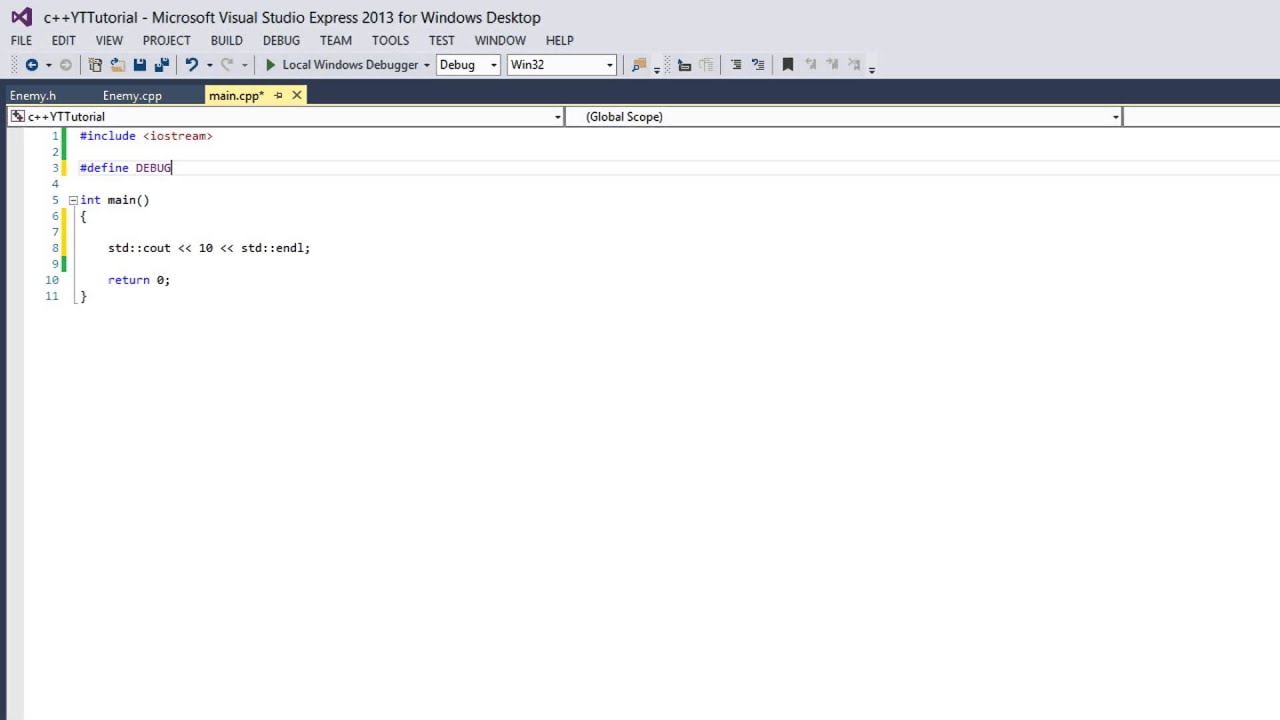Viewport: 1280px width, 720px height.
Task: Click the previous bookmark icon
Action: coord(810,65)
